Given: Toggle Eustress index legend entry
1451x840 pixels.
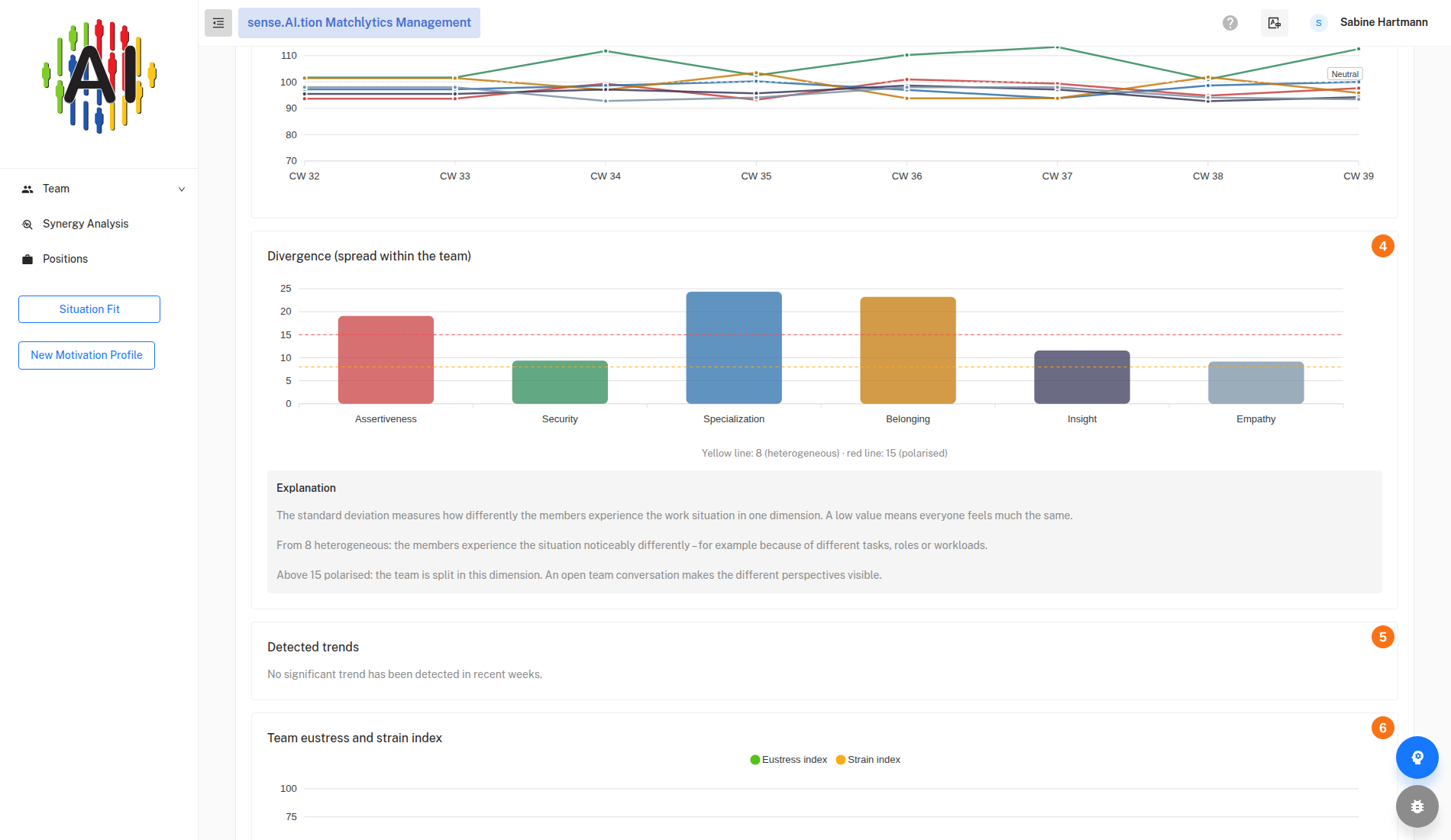Looking at the screenshot, I should point(788,760).
